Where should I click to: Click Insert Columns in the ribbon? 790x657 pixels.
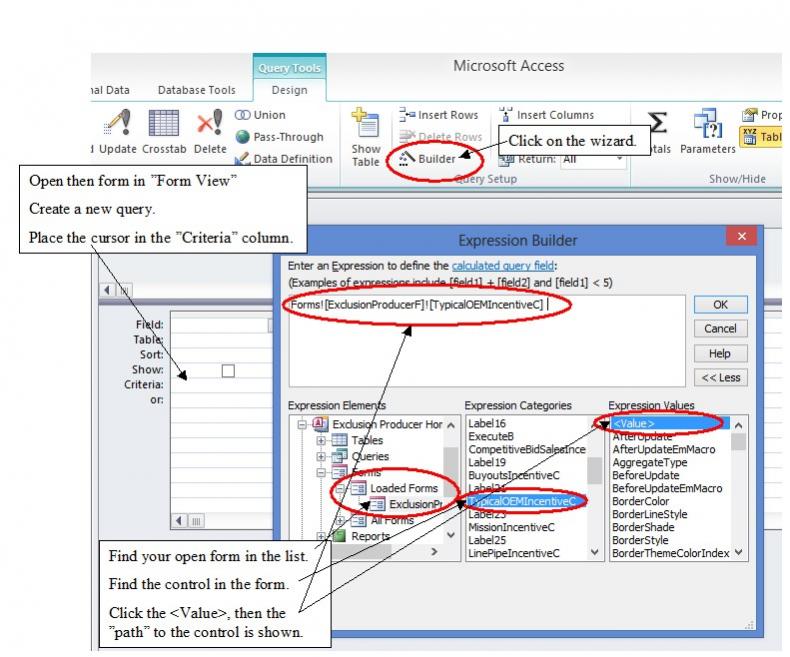click(547, 115)
